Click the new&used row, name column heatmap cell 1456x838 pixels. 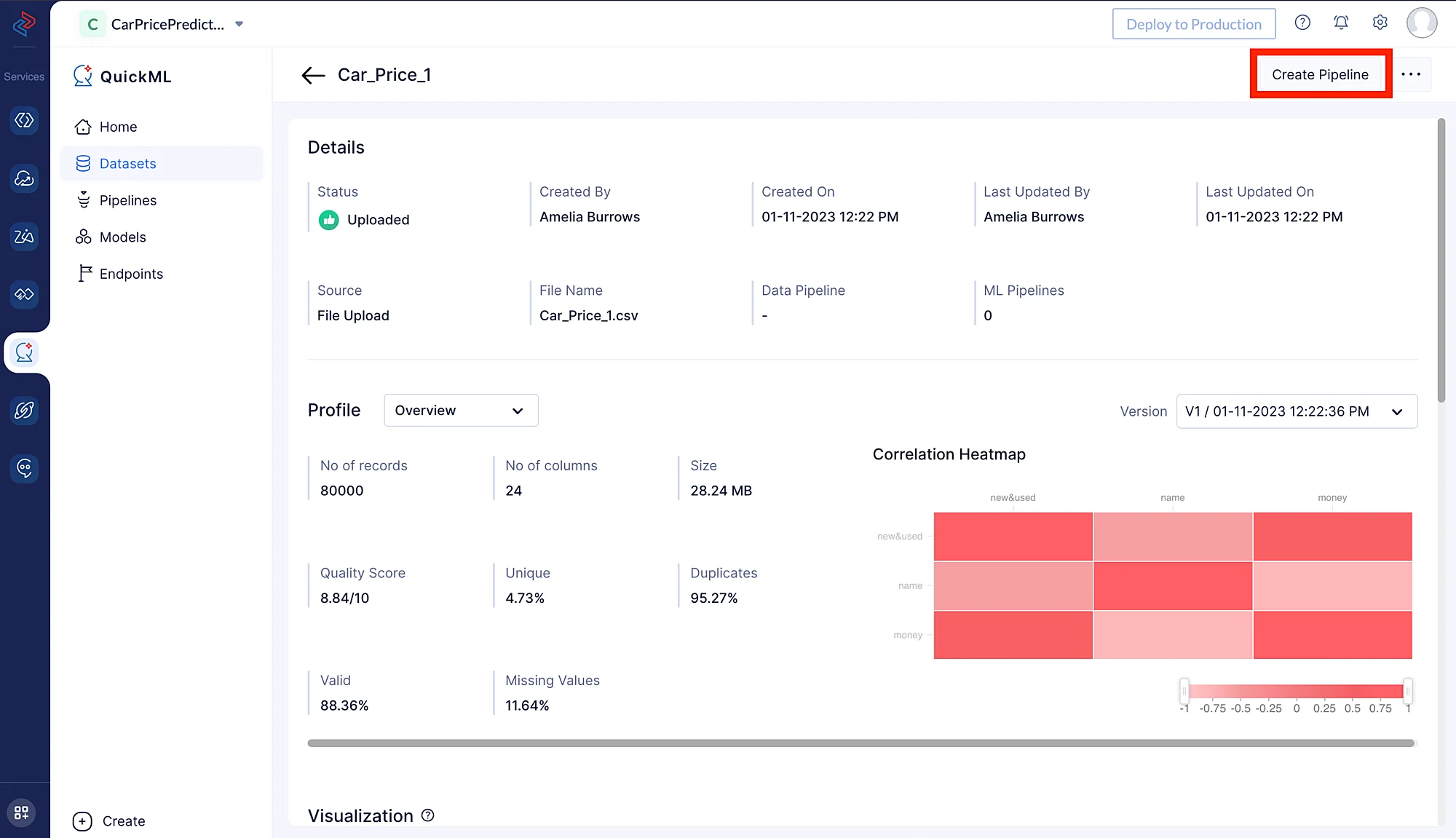coord(1173,537)
